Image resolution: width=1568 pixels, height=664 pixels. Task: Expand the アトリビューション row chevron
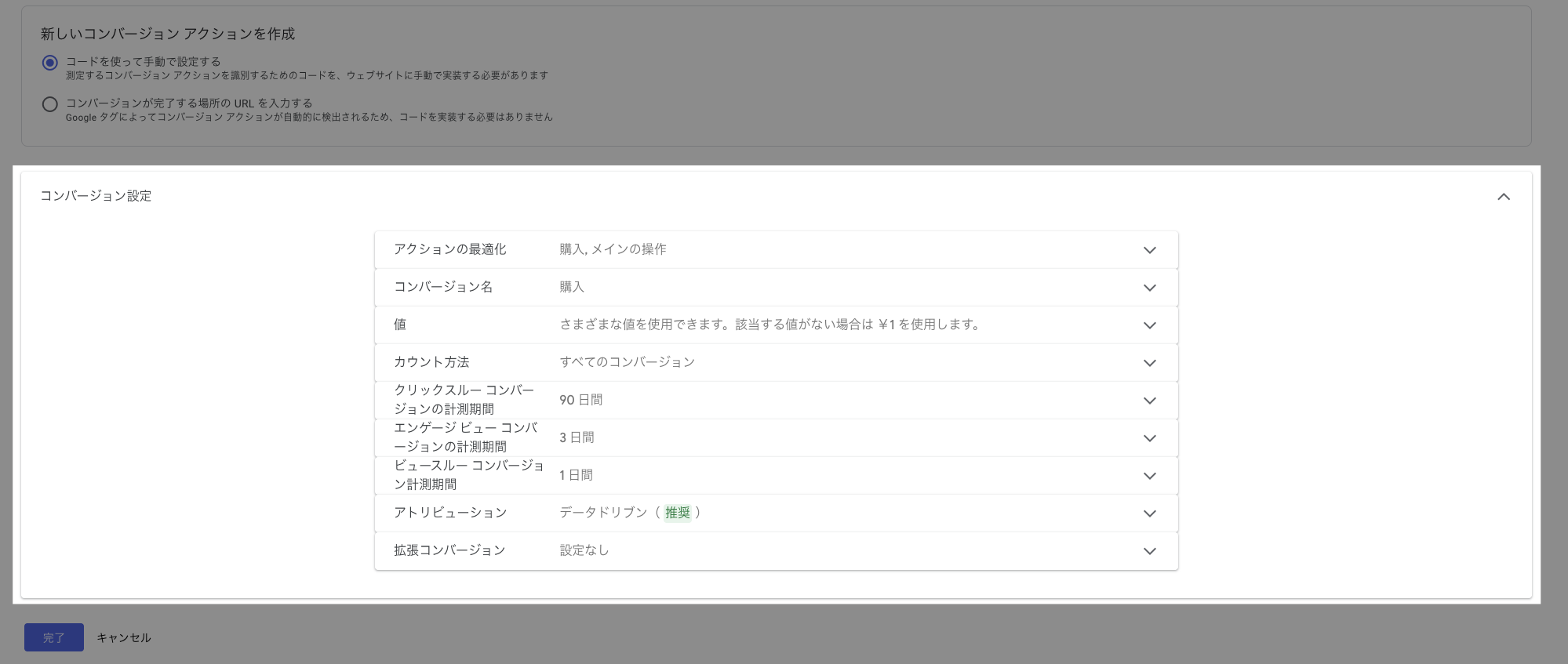point(1149,513)
